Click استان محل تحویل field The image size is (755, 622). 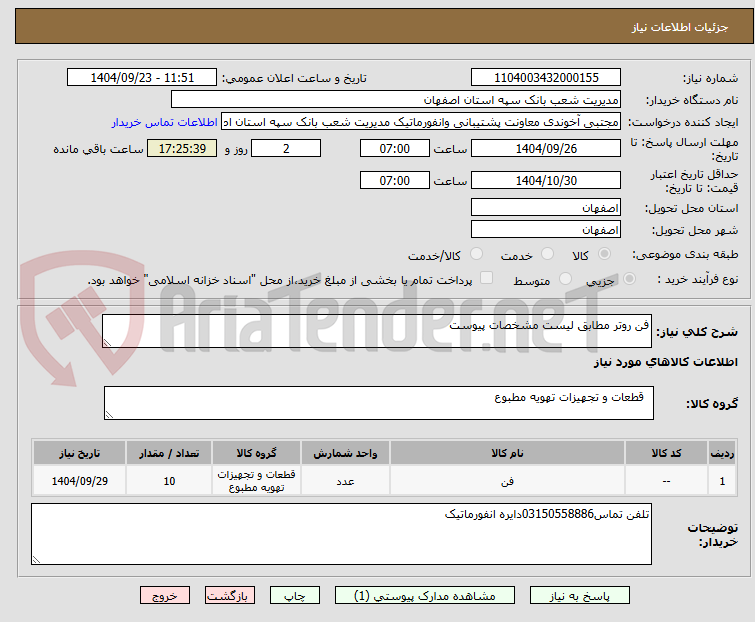(x=546, y=207)
